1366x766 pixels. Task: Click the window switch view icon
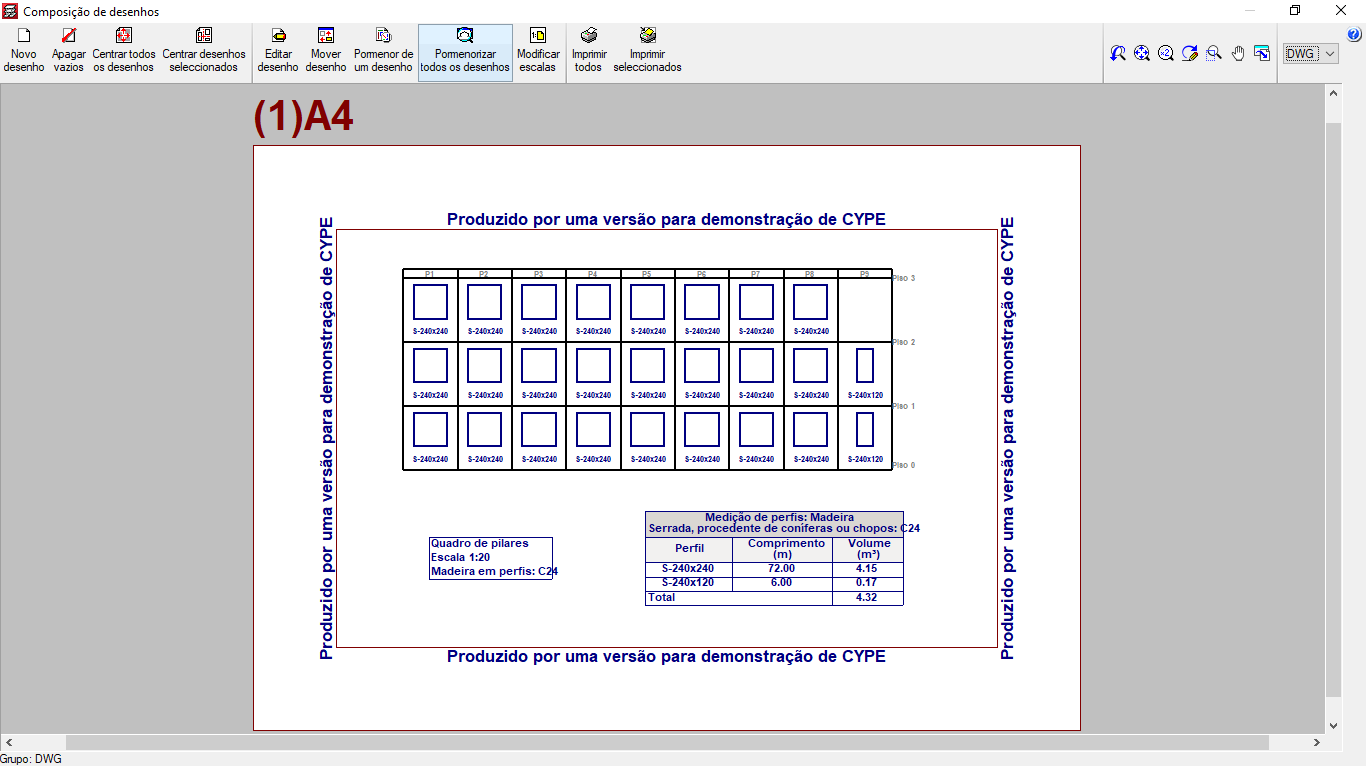coord(1262,53)
